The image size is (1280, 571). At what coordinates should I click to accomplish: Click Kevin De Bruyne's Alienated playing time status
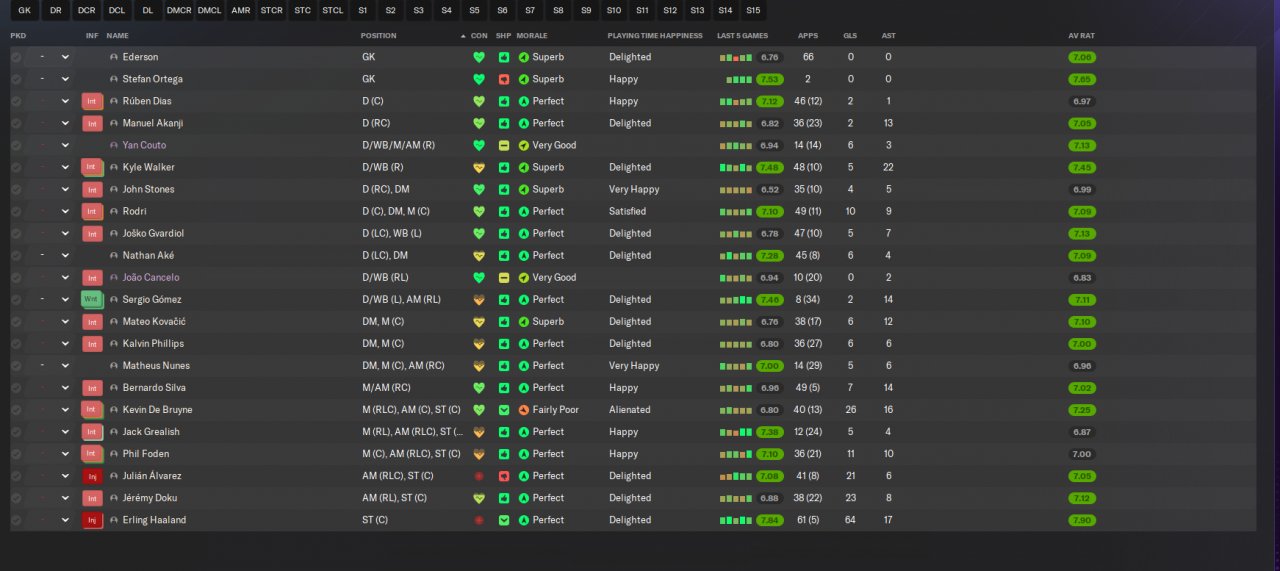(x=630, y=410)
